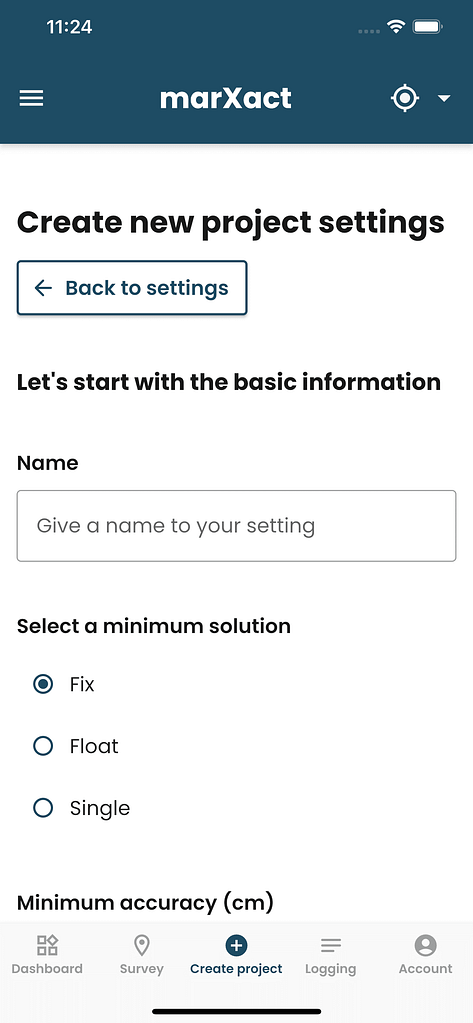This screenshot has width=473, height=1023.
Task: Open the Account tab label
Action: (425, 969)
